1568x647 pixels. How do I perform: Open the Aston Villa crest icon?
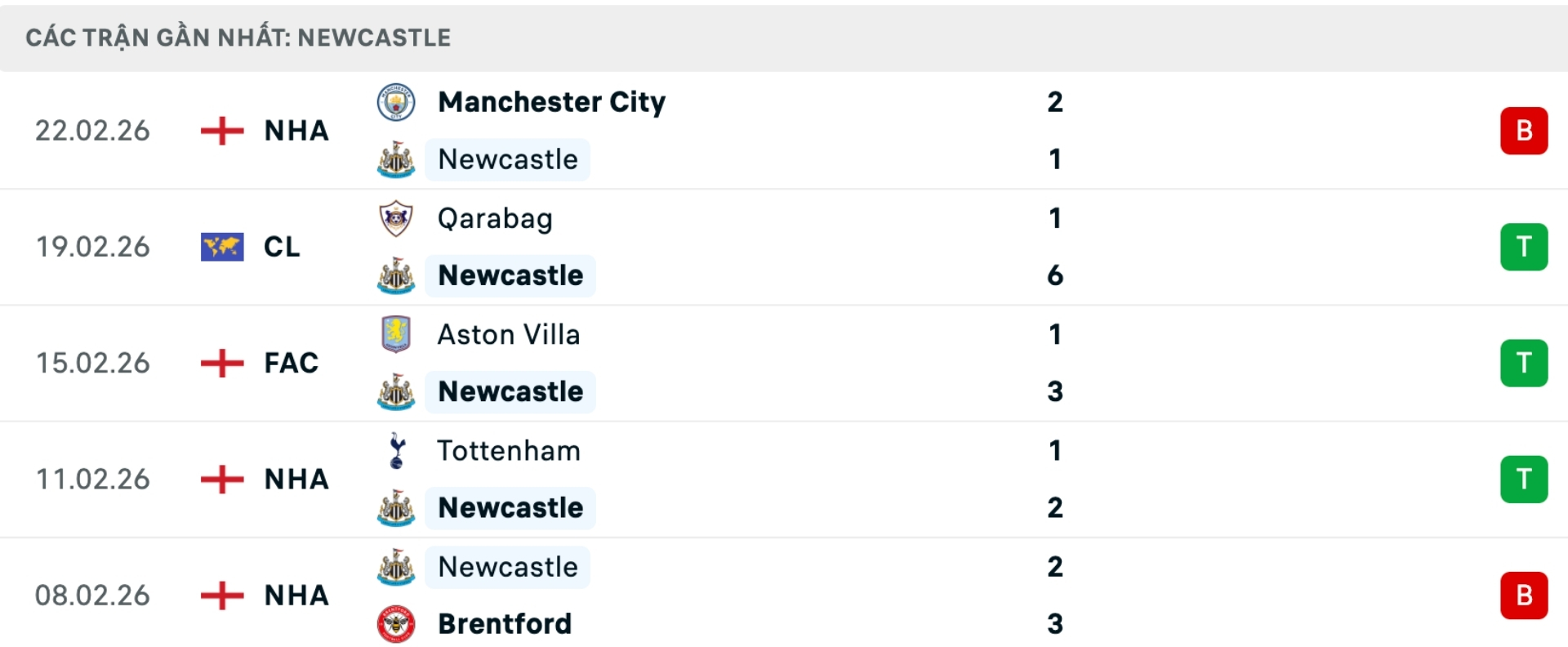click(395, 334)
